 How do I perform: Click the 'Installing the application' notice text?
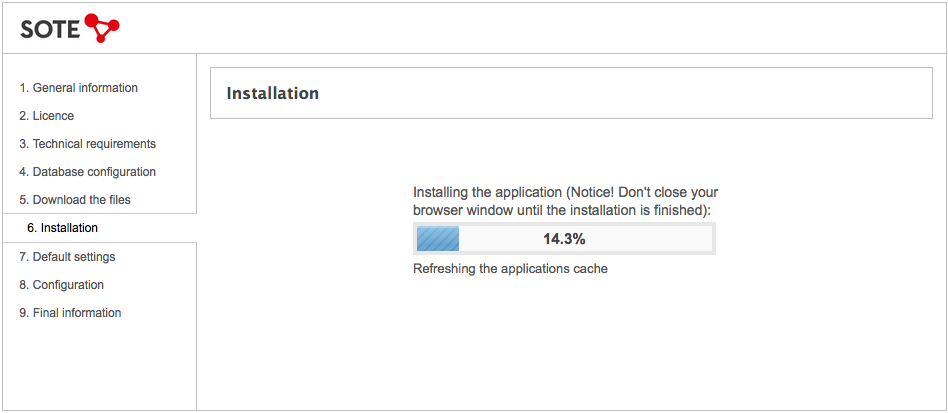click(488, 192)
